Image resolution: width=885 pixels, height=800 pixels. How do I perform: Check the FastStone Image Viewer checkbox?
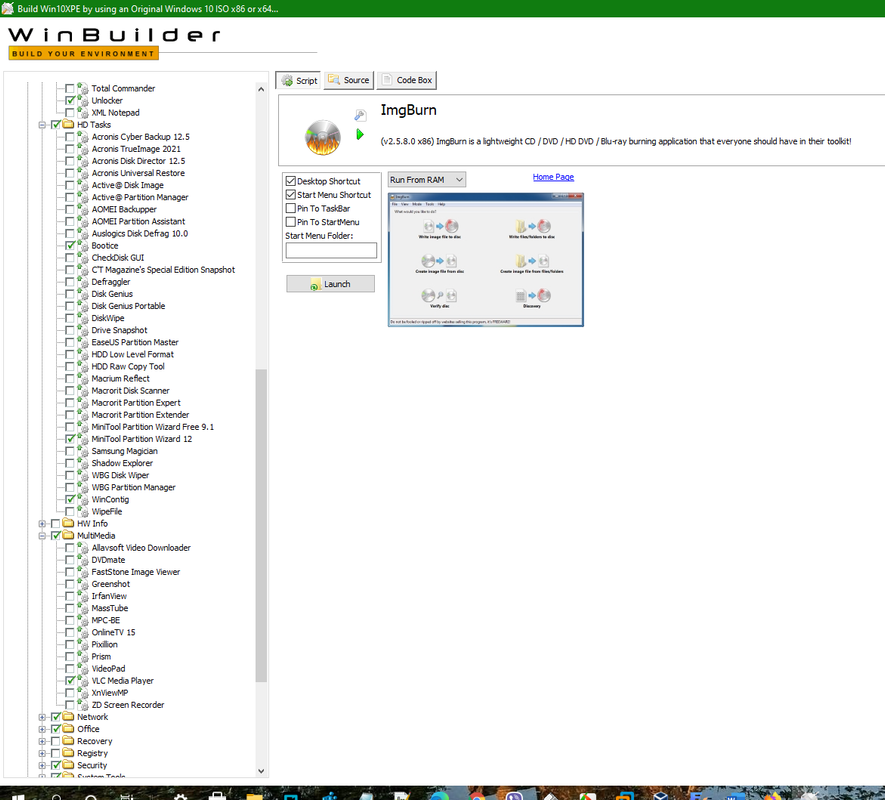click(x=69, y=571)
